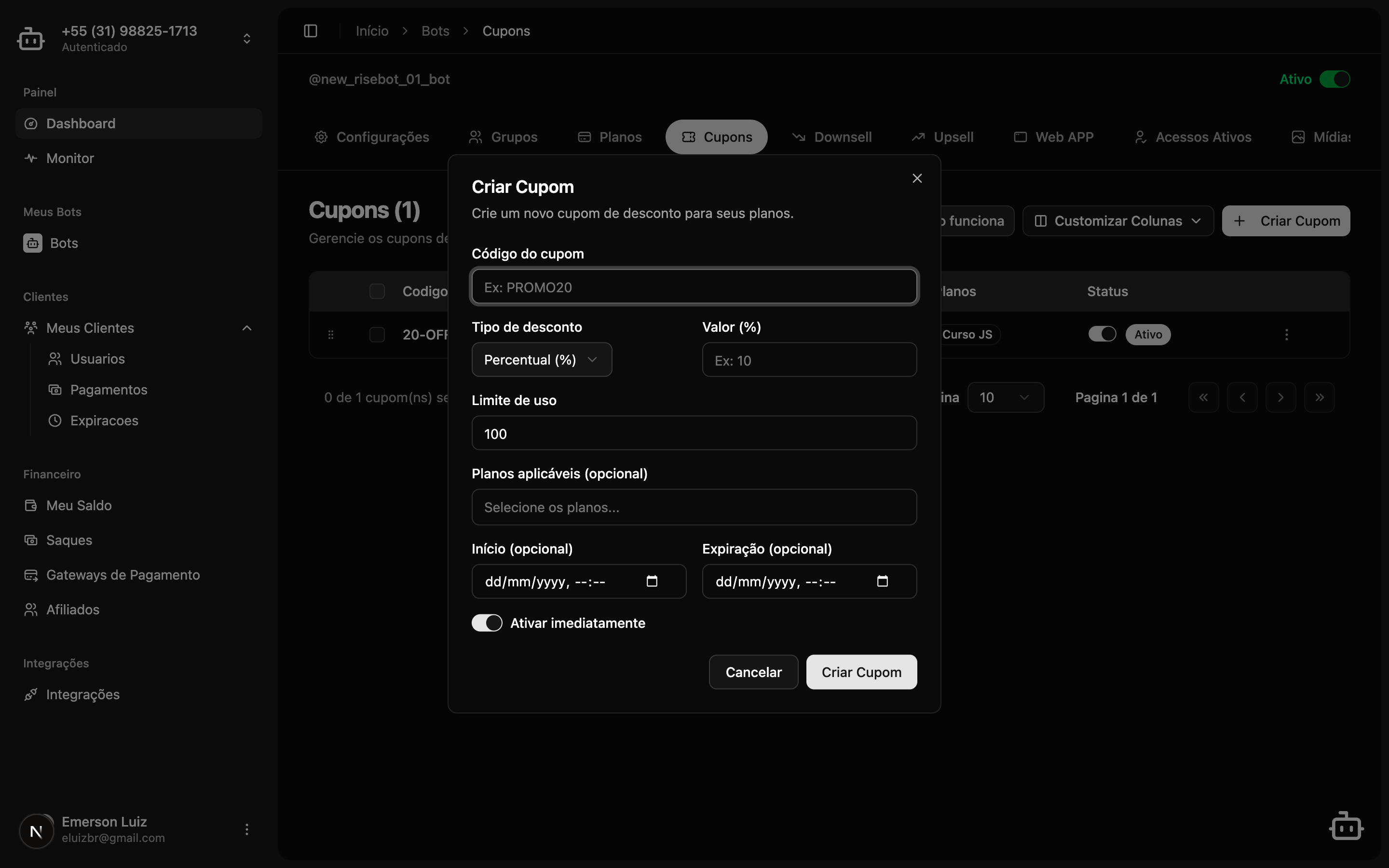The image size is (1389, 868).
Task: Switch to Configurações tab
Action: click(x=372, y=137)
